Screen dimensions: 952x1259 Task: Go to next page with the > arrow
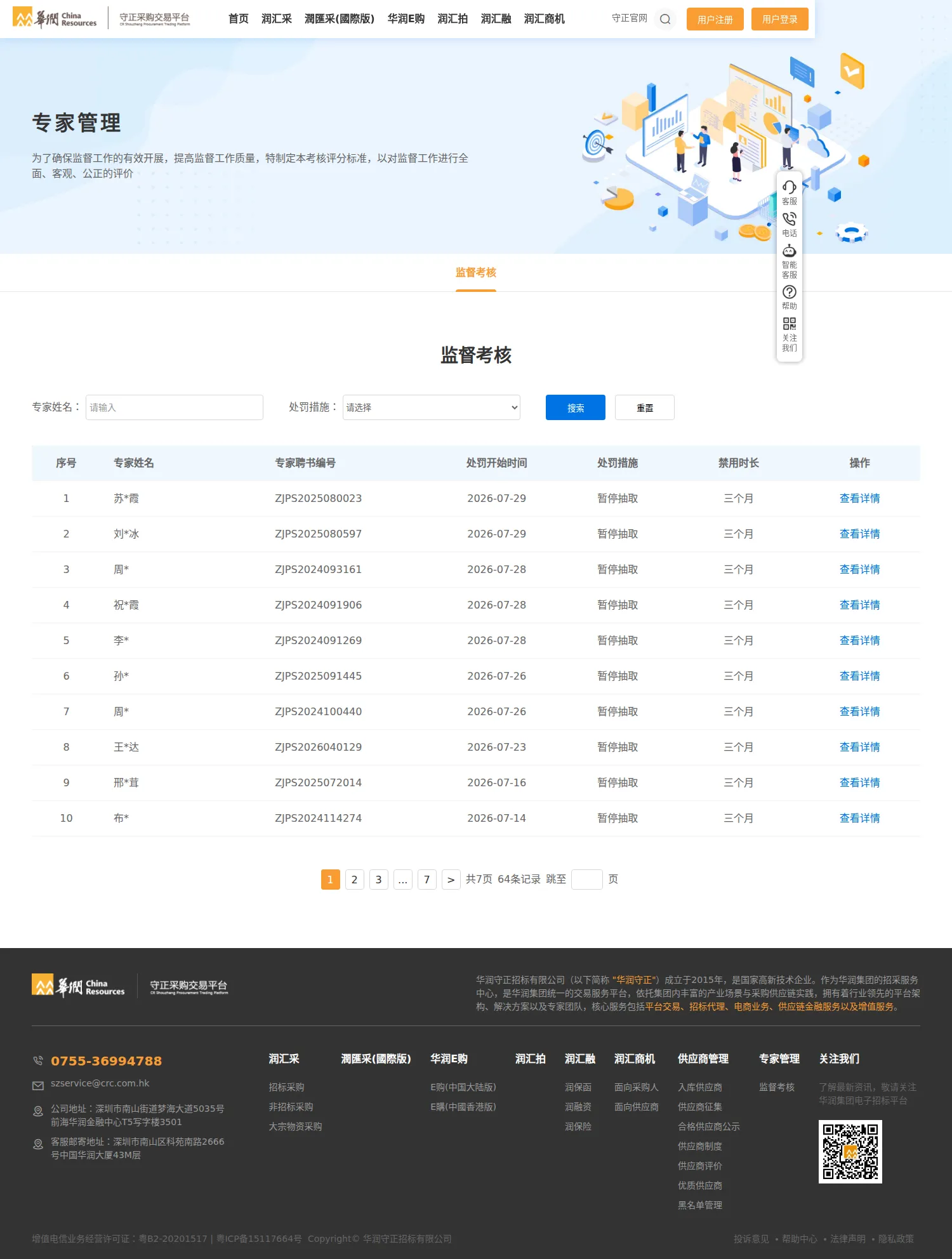click(451, 880)
